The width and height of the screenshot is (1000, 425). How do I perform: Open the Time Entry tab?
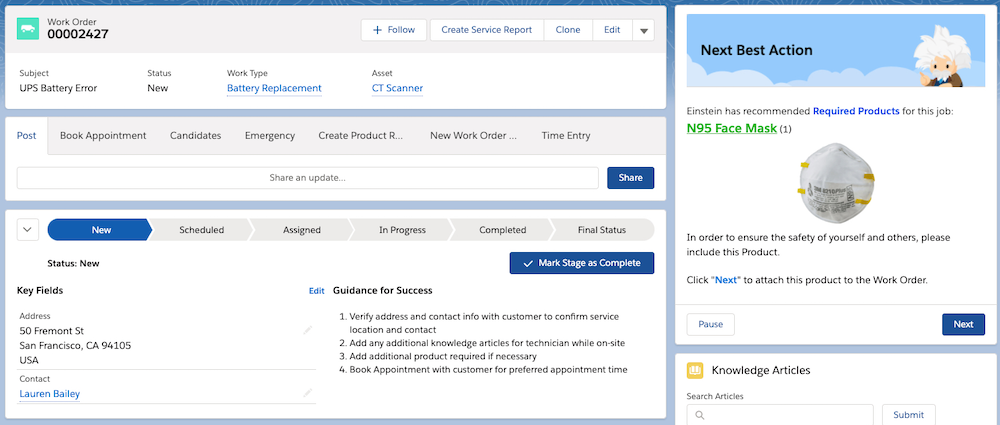pyautogui.click(x=566, y=136)
